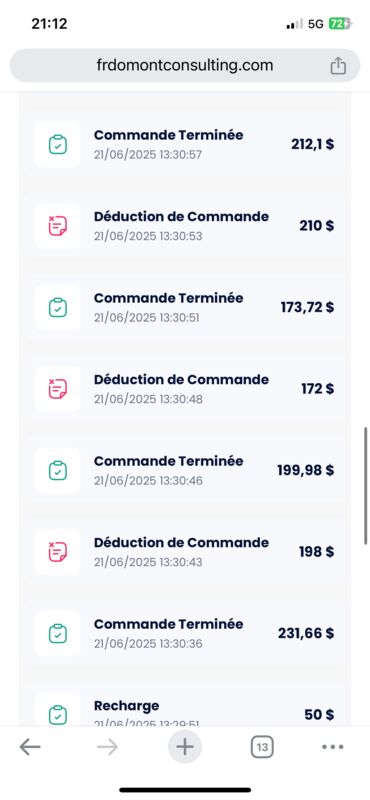Open the Déduction de Commande 210 $ entry
Image resolution: width=370 pixels, height=800 pixels.
tap(185, 226)
